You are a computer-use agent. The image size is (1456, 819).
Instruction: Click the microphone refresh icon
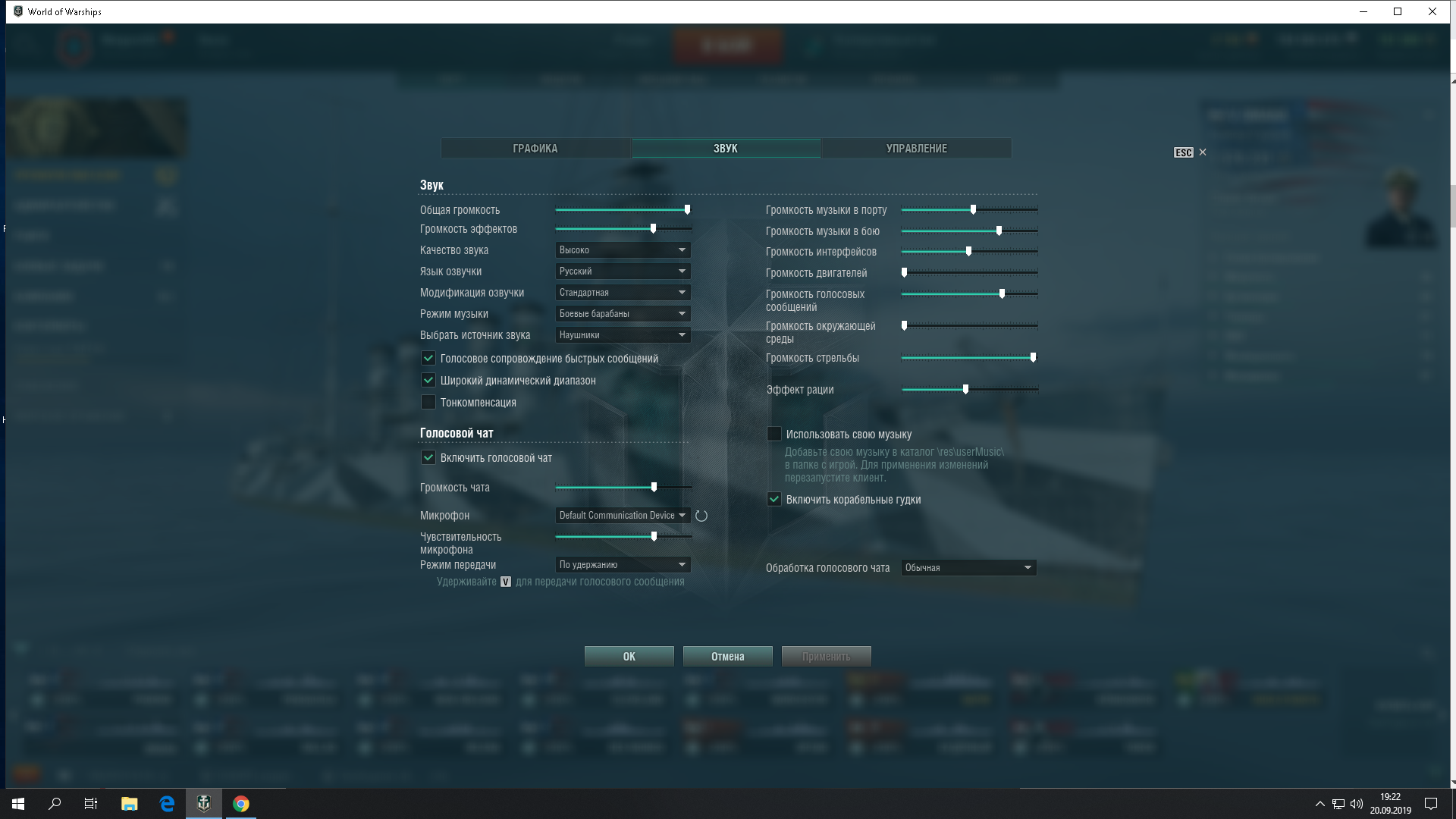(x=701, y=516)
